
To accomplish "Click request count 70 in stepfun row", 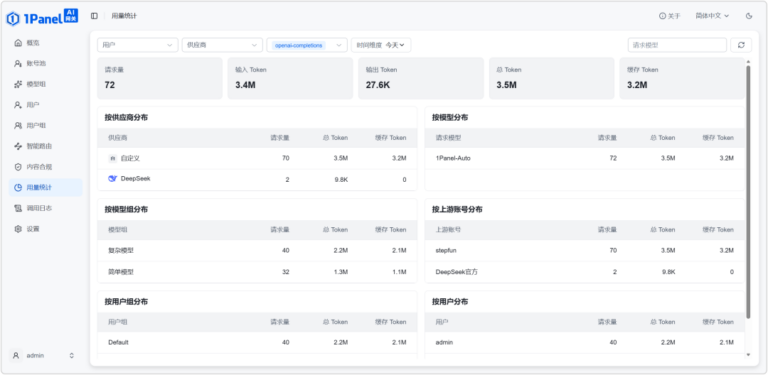I will click(x=613, y=250).
